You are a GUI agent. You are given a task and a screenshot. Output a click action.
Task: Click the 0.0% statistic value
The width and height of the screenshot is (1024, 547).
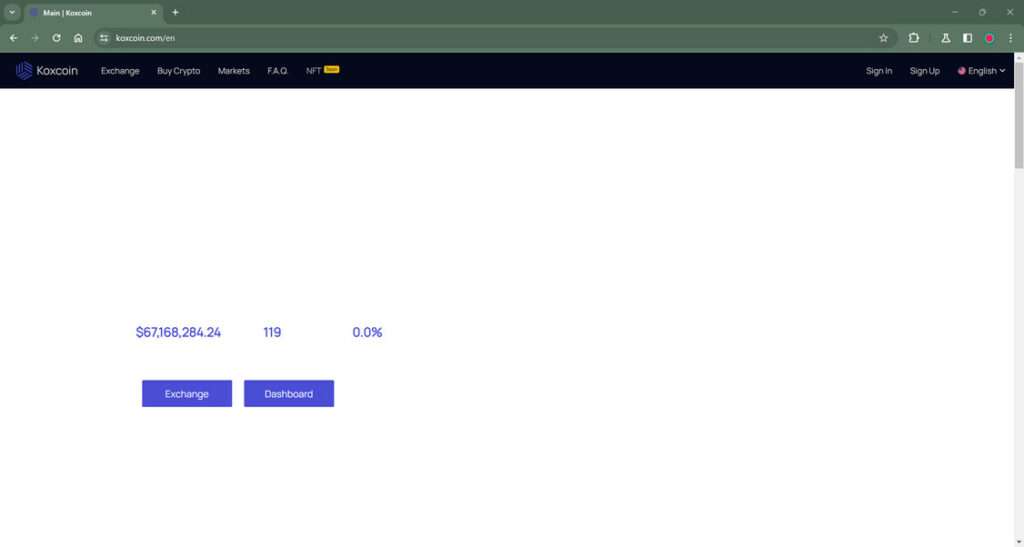click(x=367, y=332)
